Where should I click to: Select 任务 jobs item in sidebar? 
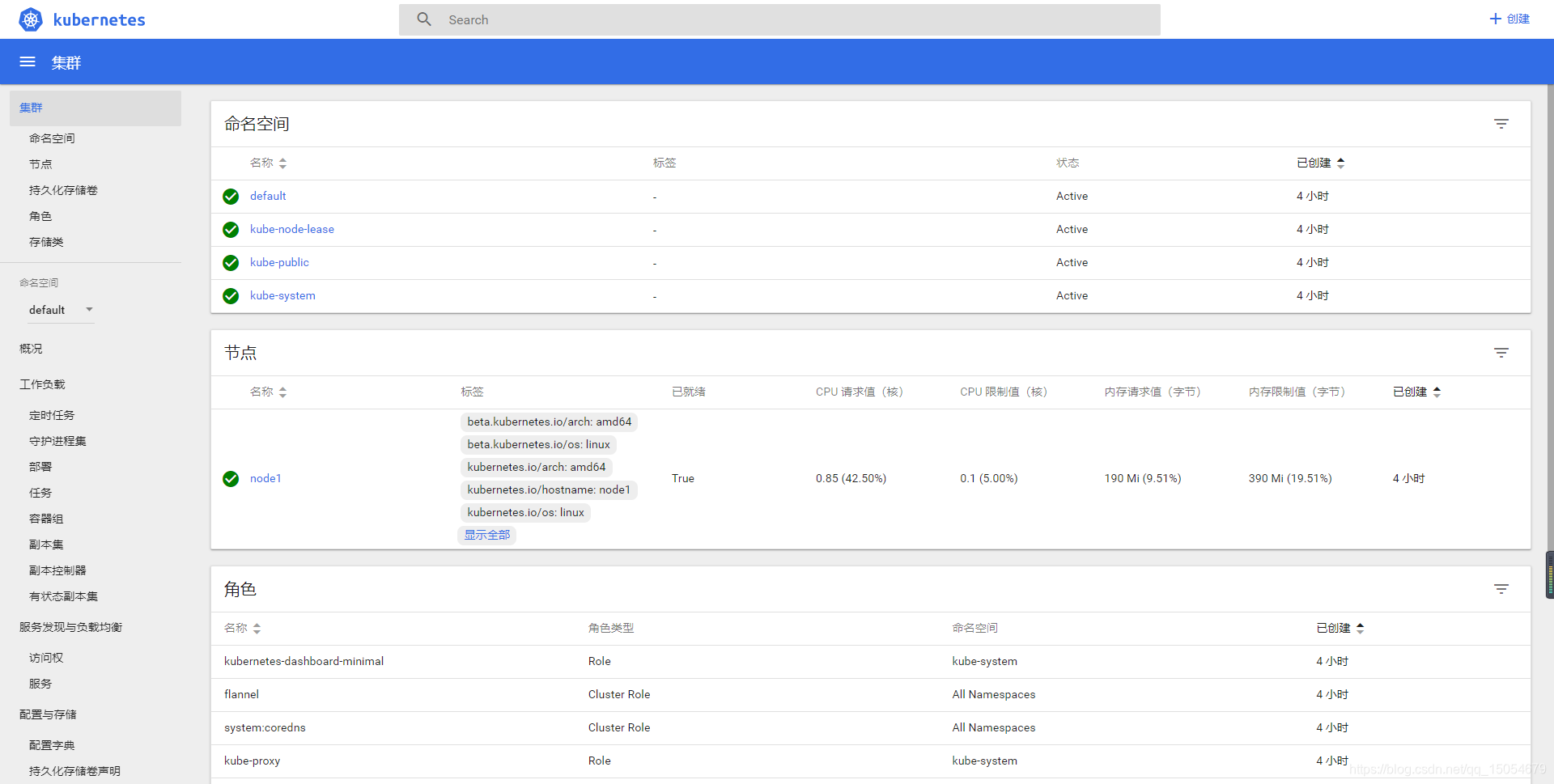coord(40,493)
